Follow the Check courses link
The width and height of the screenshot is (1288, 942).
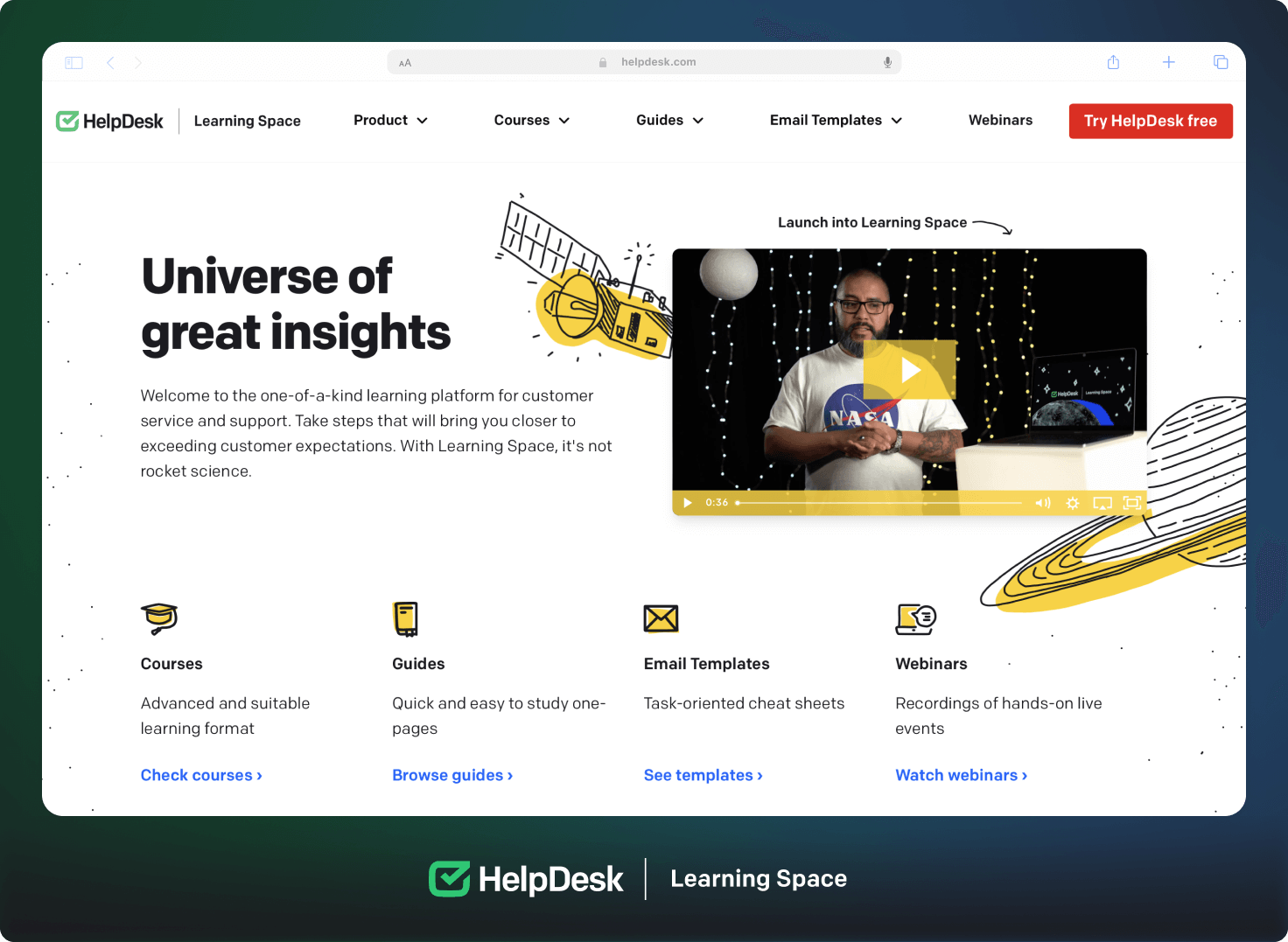200,775
